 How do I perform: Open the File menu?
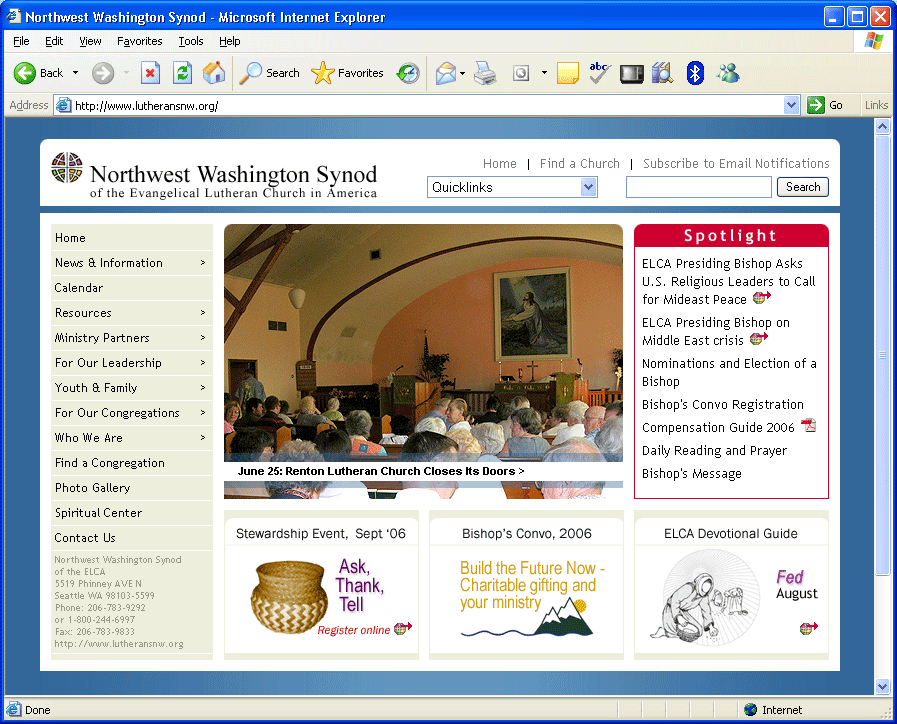click(21, 41)
